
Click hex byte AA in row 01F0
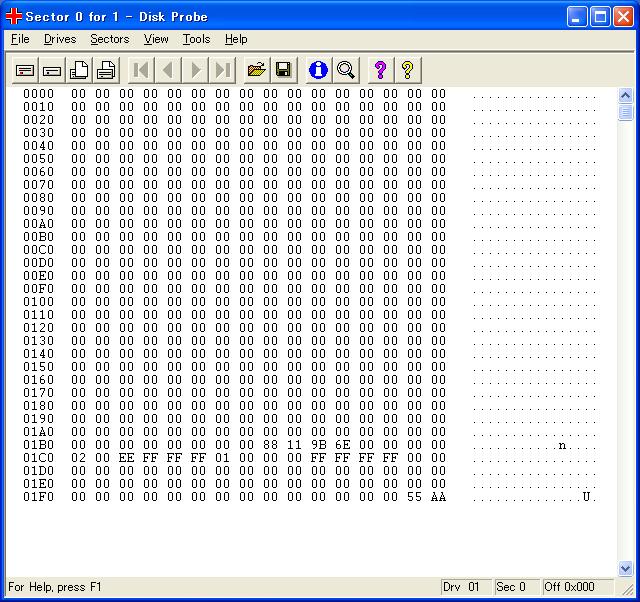pos(438,497)
